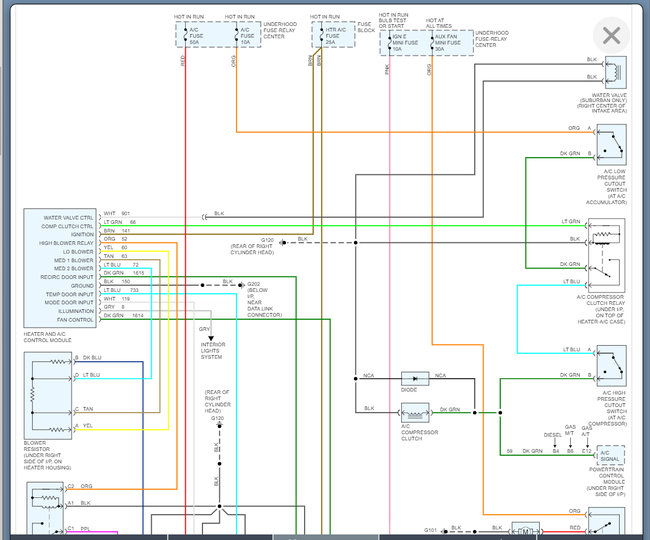Click the A/C LOW PRESSURE CUTOUT SWITCH caption

[606, 186]
